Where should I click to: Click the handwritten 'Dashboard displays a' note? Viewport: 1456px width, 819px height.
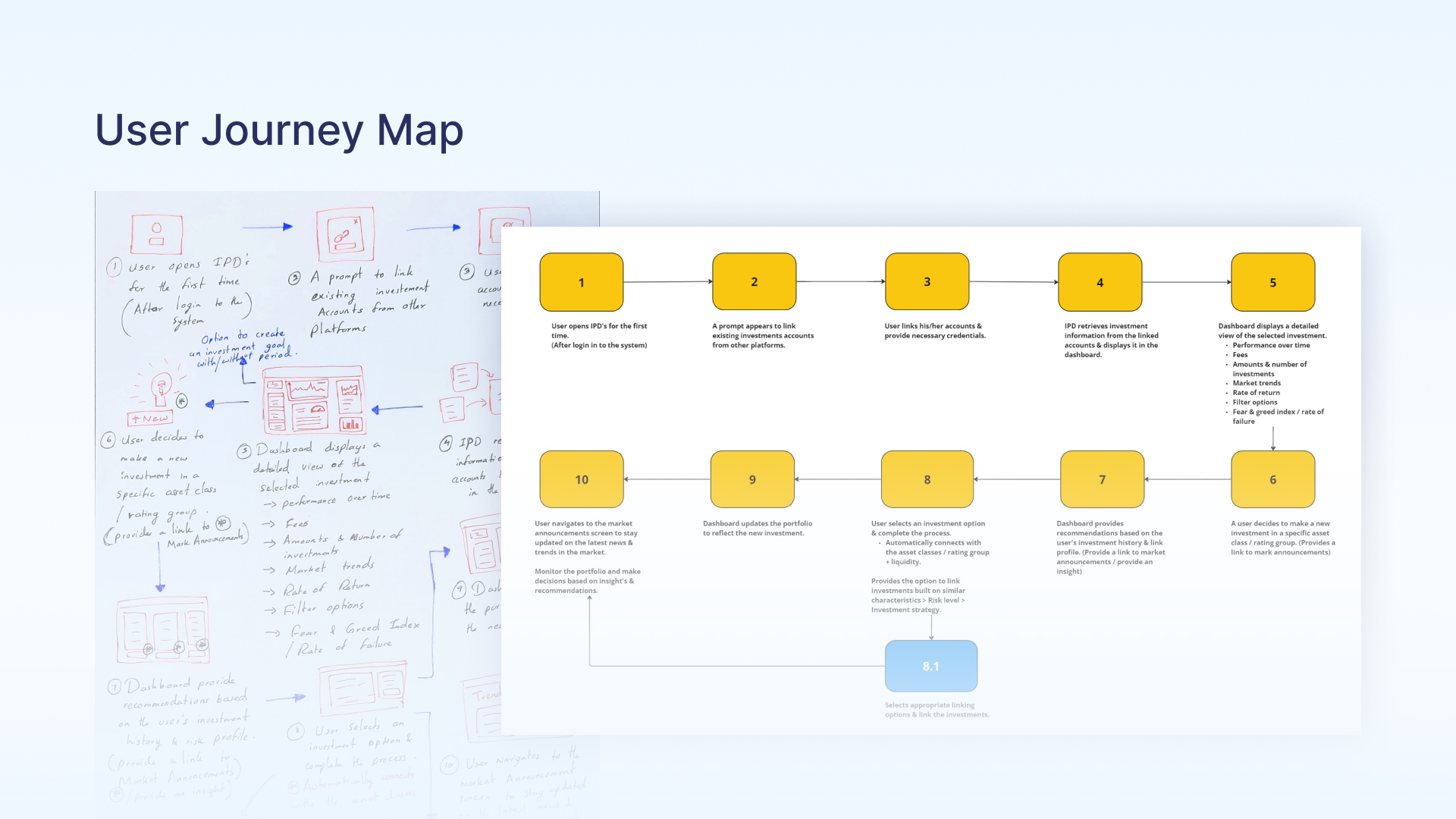318,447
